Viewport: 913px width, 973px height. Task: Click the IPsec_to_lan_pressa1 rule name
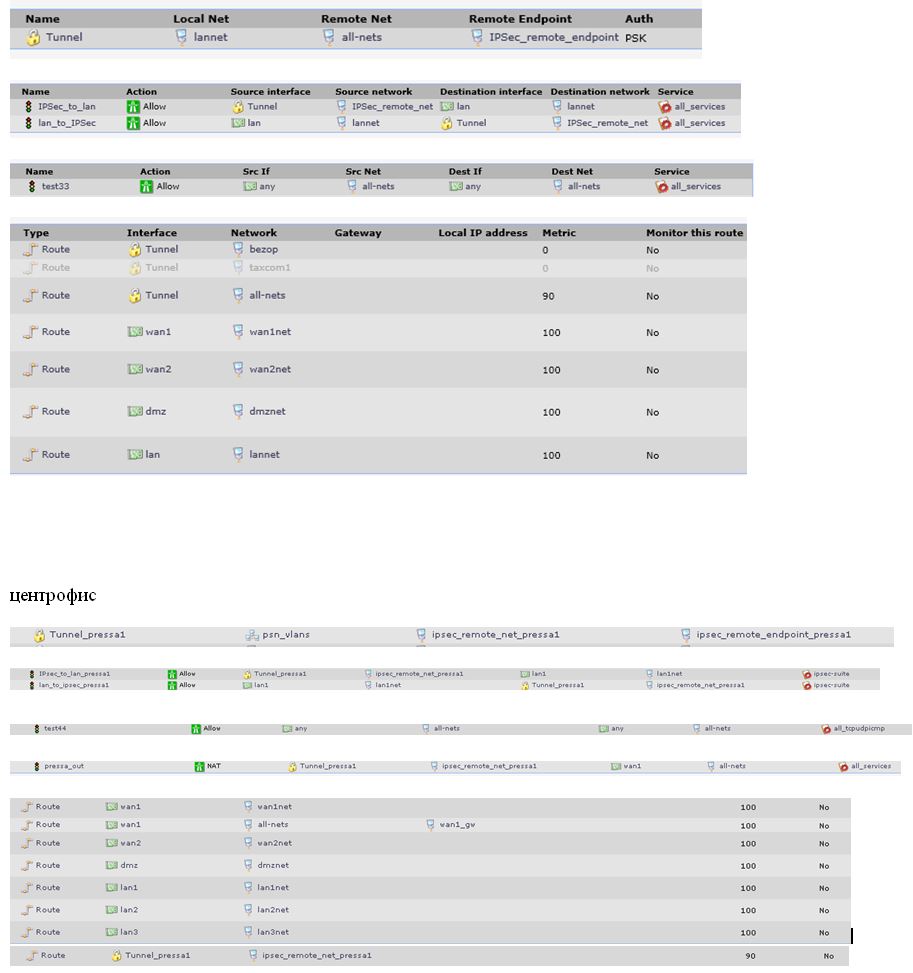tap(74, 674)
